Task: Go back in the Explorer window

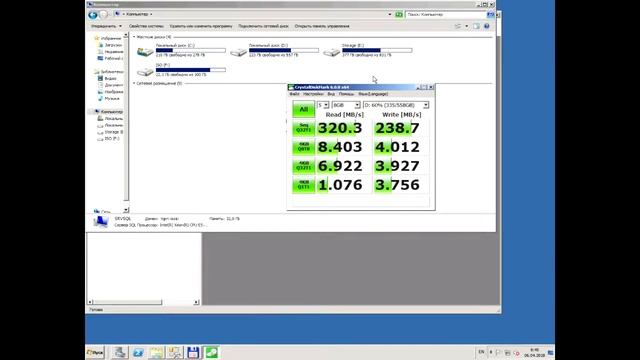Action: 93,15
